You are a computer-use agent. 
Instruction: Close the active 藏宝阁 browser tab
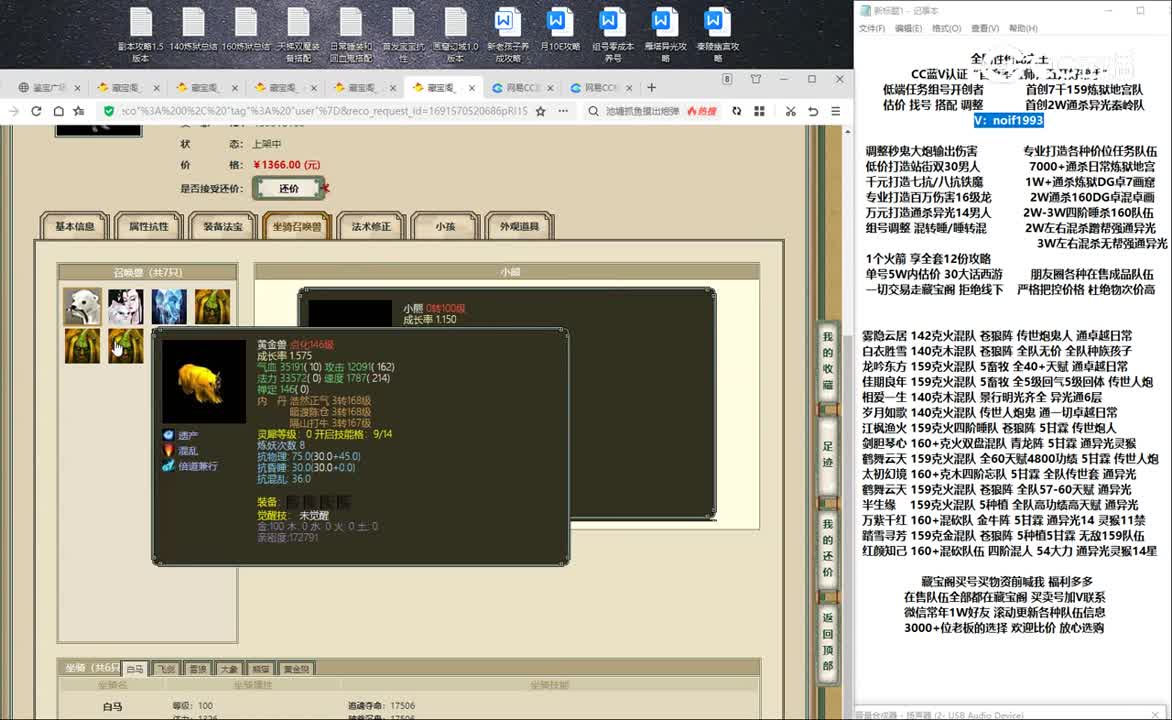472,88
